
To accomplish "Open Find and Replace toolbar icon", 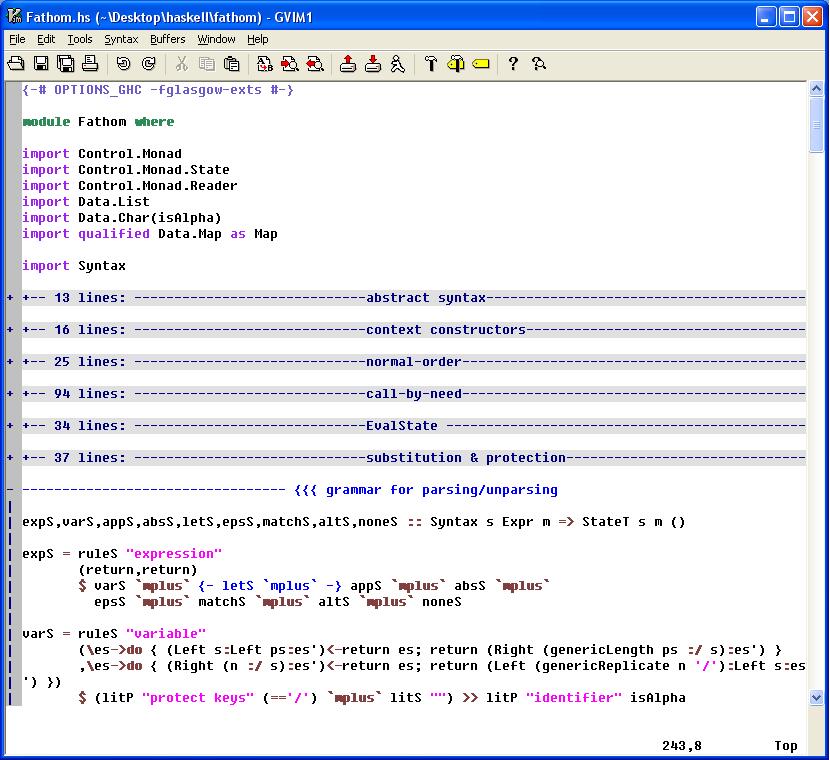I will (x=265, y=64).
